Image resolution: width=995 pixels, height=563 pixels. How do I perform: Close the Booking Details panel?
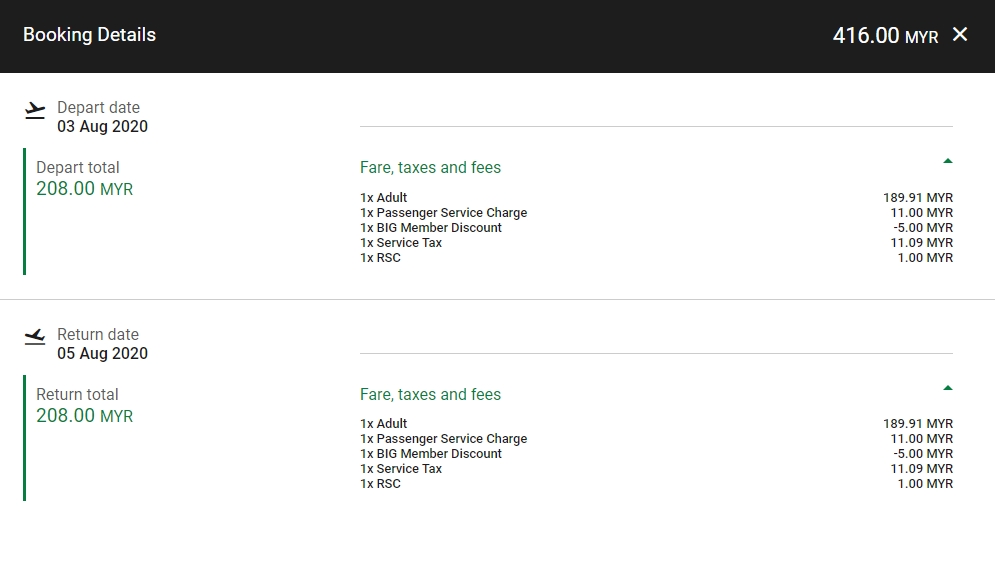pos(960,35)
